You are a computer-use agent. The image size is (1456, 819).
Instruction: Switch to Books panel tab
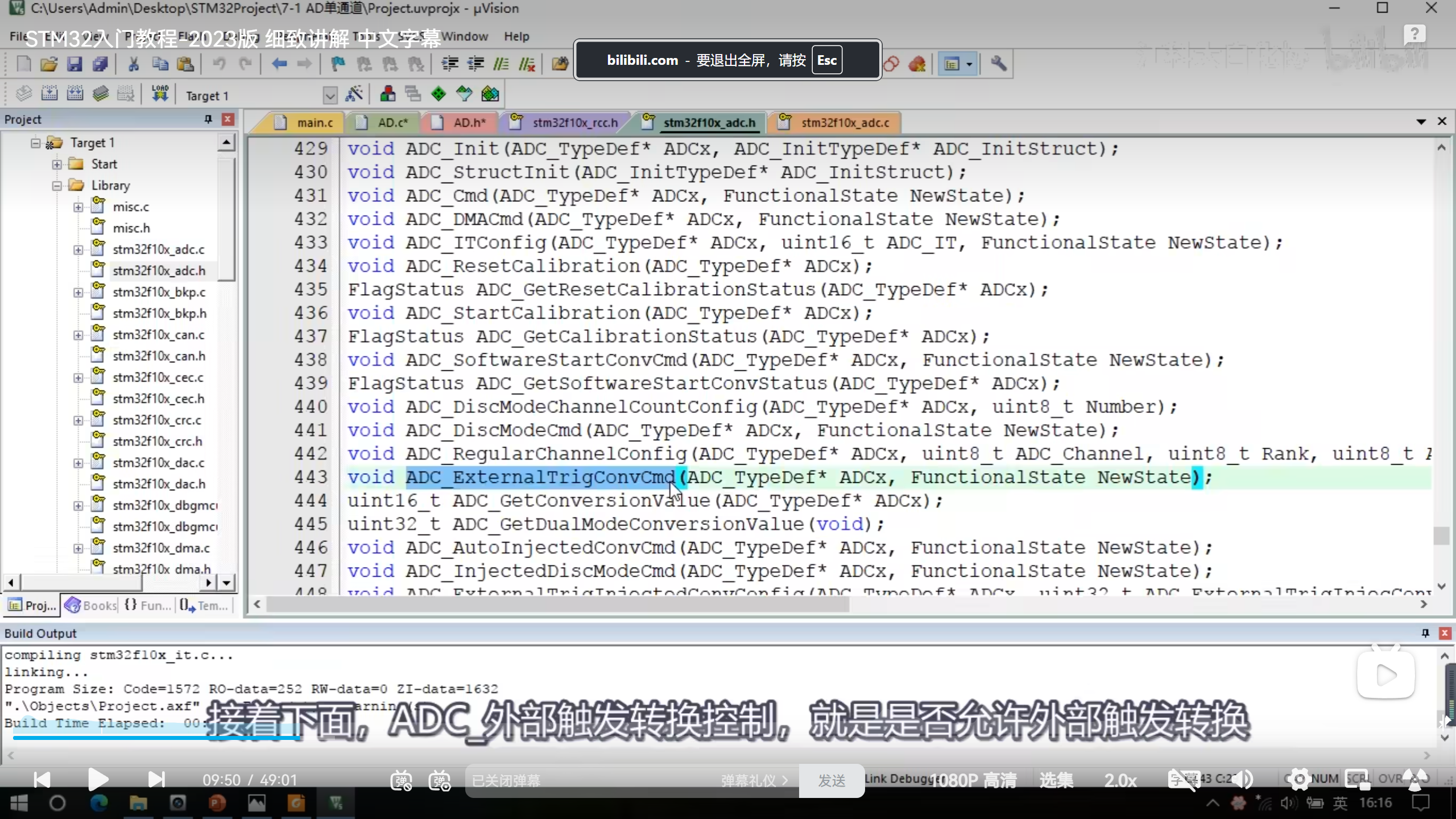click(91, 606)
